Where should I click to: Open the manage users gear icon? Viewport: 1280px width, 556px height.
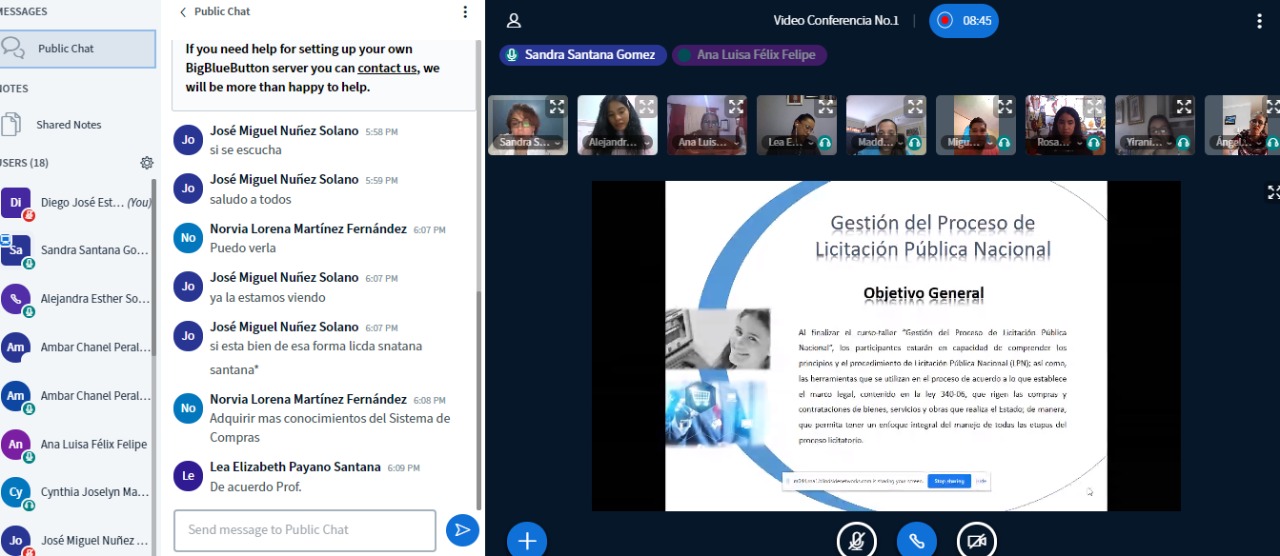[x=147, y=162]
